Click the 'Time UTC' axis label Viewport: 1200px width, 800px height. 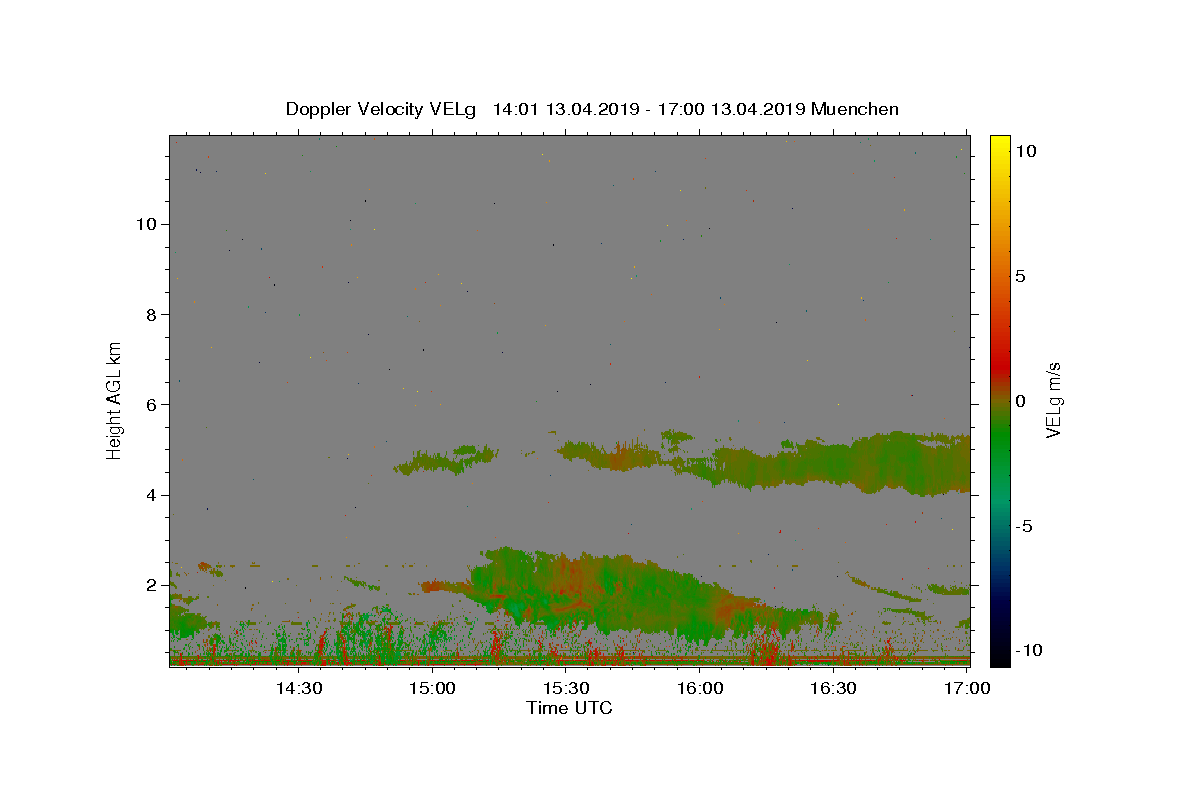(x=569, y=708)
